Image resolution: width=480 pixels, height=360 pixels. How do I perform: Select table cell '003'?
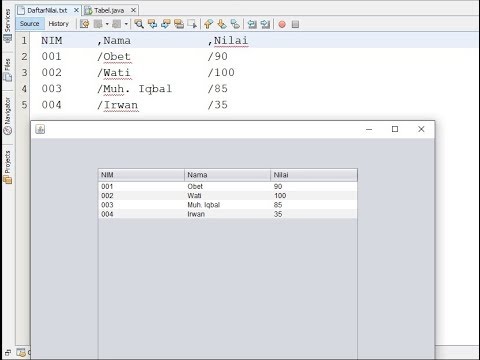(141, 205)
